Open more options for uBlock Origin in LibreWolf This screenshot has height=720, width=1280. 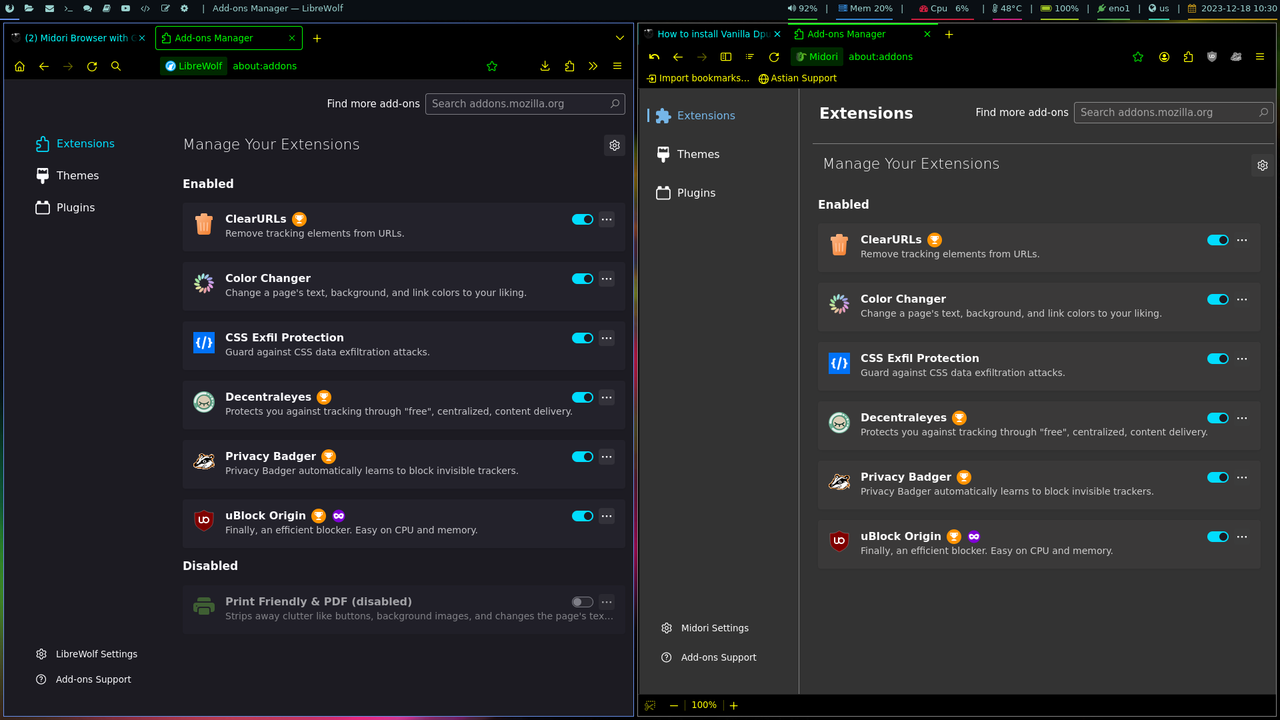tap(606, 516)
